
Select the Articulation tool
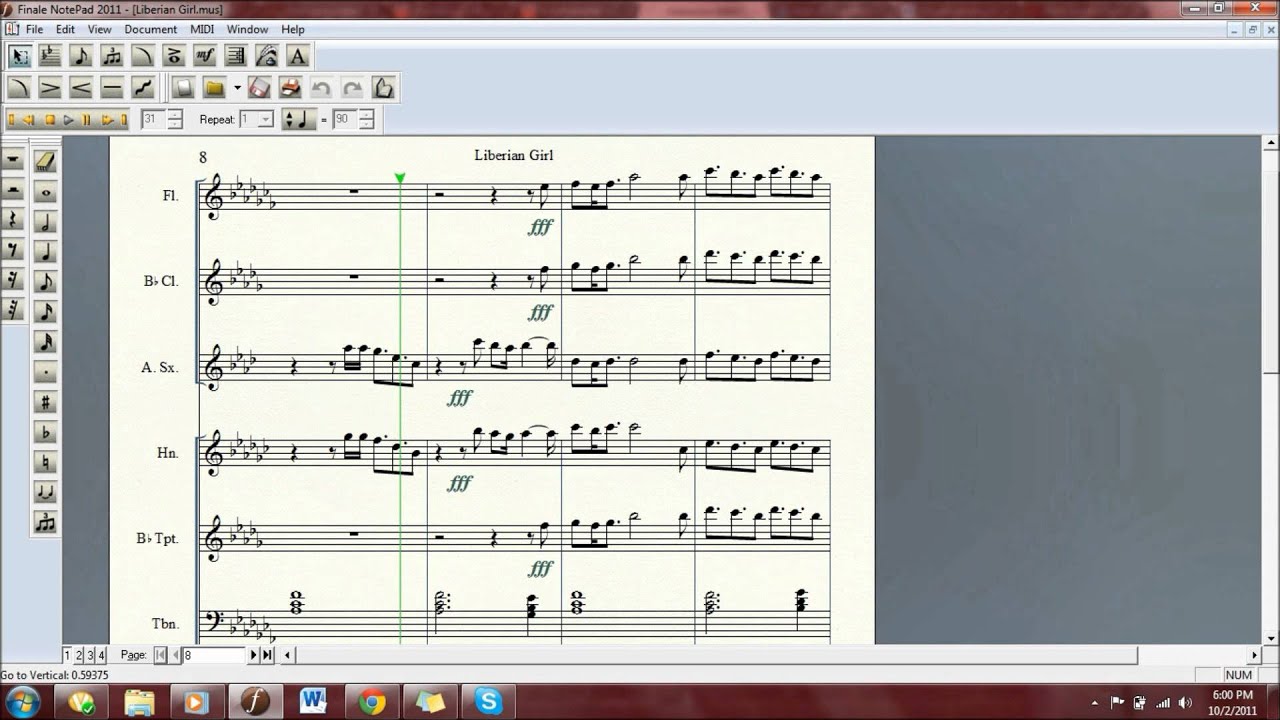tap(174, 55)
